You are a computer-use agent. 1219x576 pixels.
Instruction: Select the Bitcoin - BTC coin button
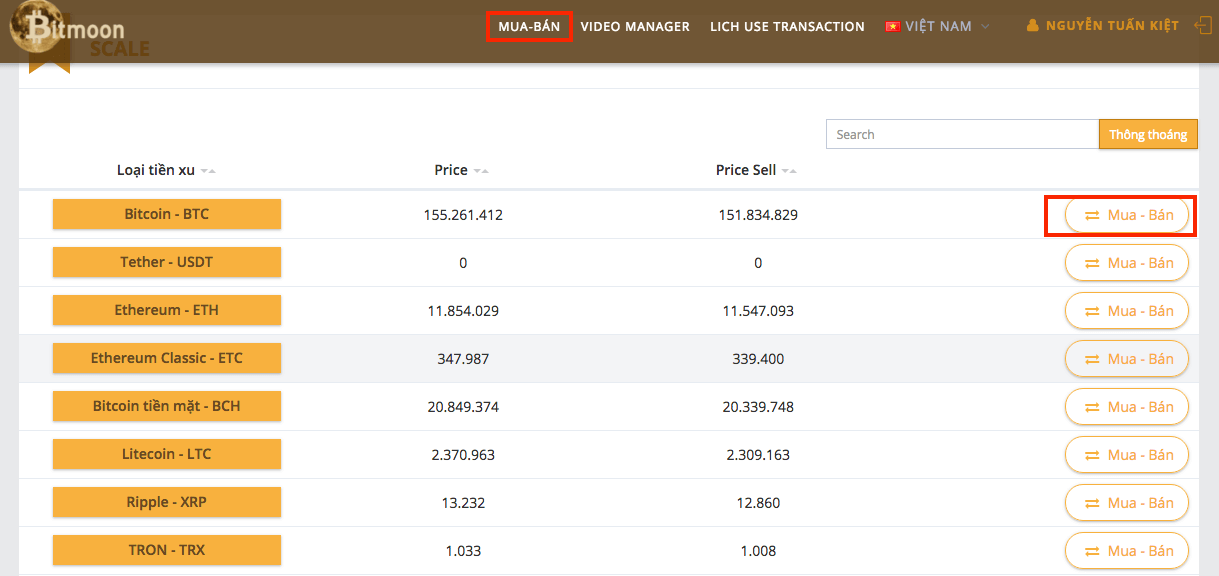tap(167, 214)
